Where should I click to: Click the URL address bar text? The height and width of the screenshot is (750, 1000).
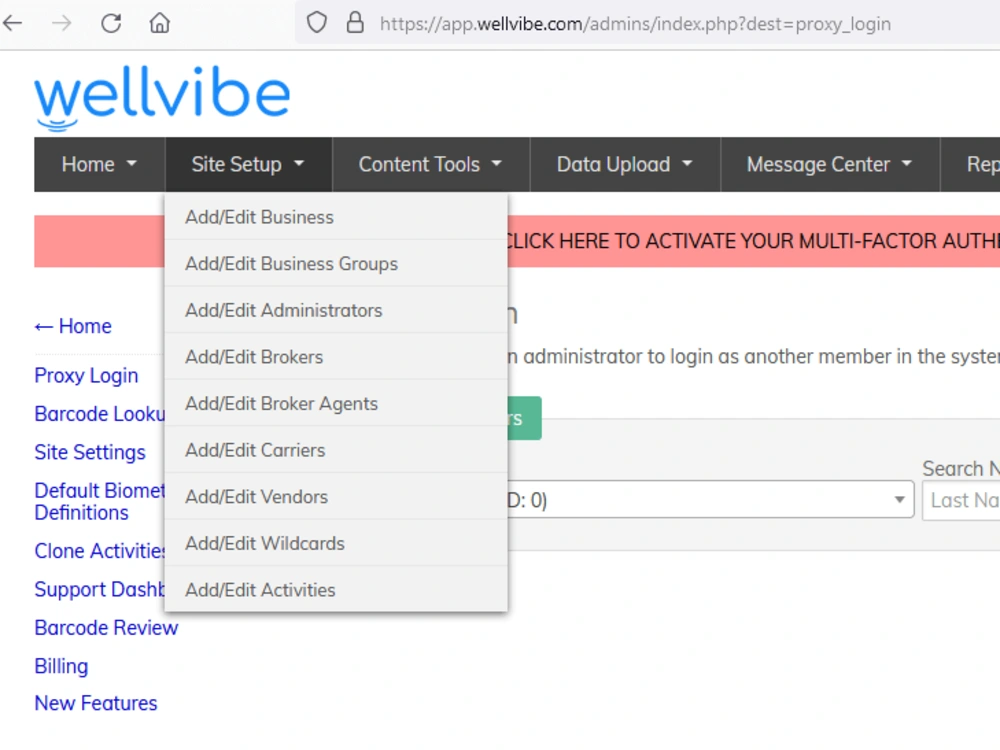point(635,24)
